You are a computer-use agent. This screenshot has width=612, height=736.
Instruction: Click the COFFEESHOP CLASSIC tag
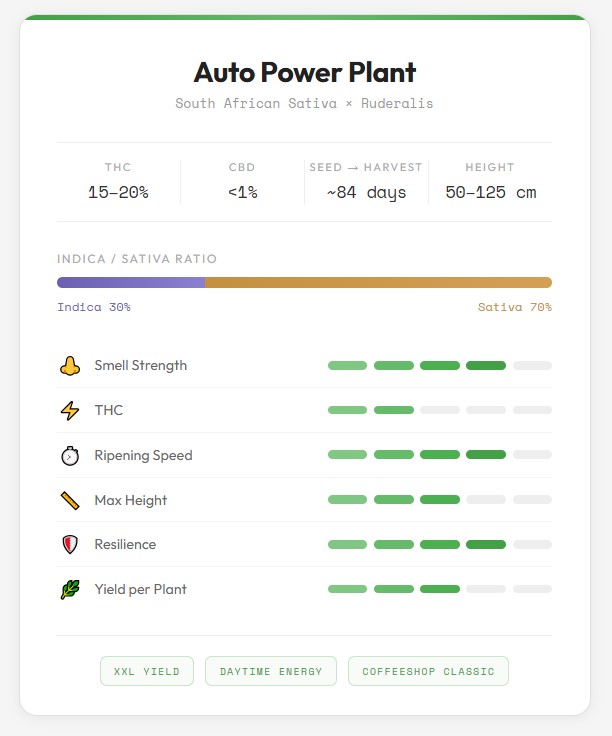pos(428,671)
